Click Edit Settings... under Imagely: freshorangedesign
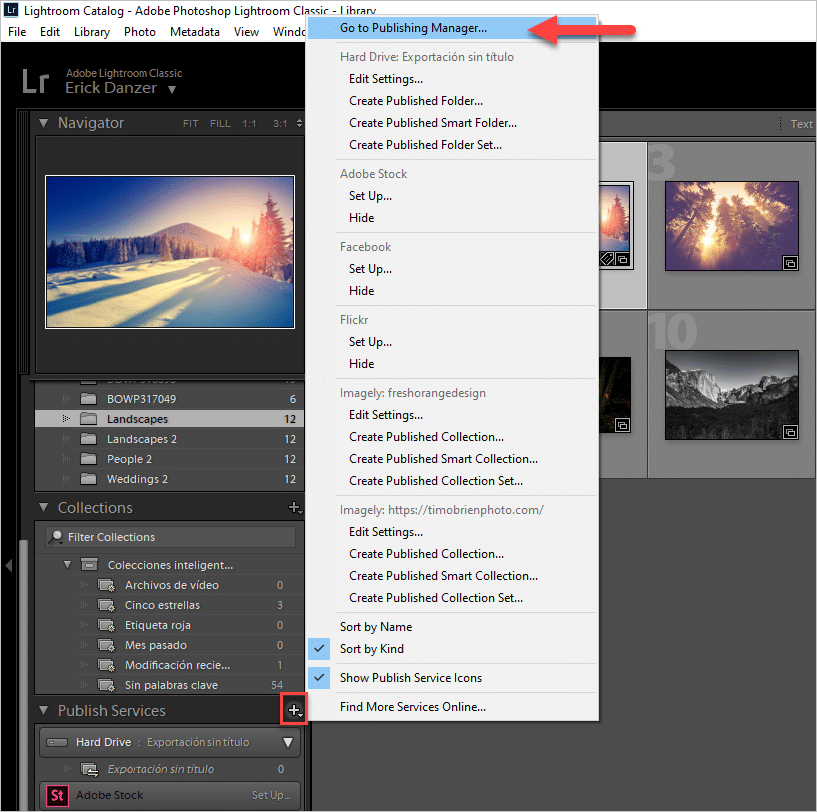 (x=386, y=415)
